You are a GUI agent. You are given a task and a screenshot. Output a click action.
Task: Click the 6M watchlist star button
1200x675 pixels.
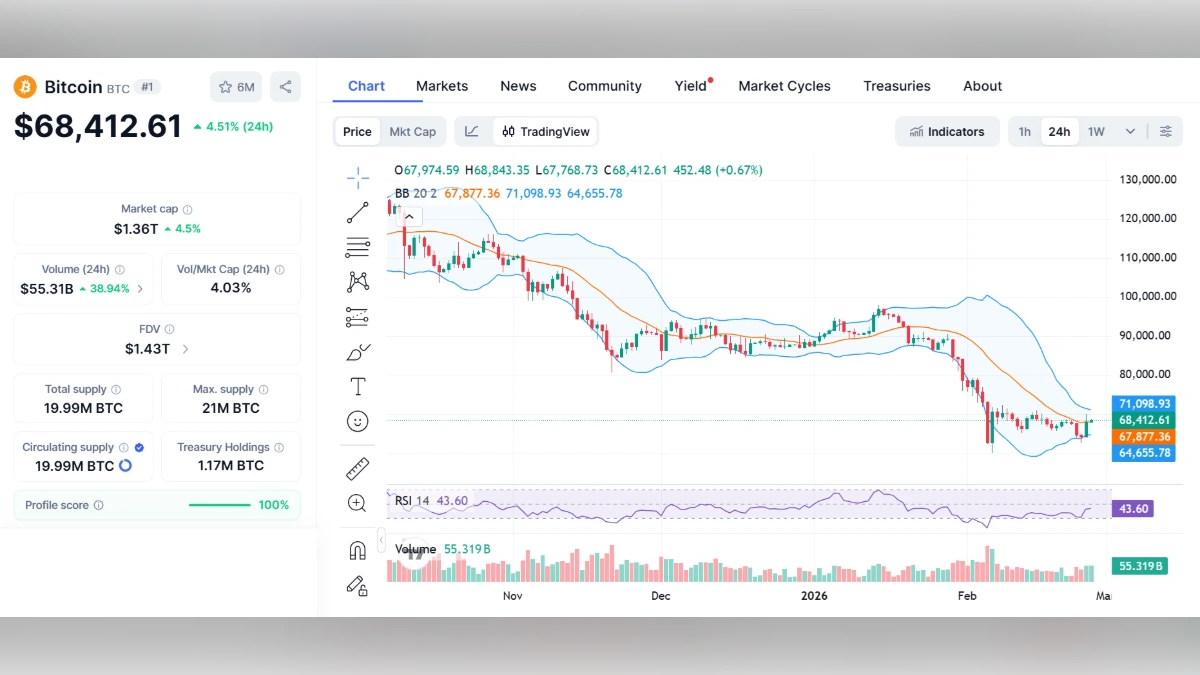236,87
